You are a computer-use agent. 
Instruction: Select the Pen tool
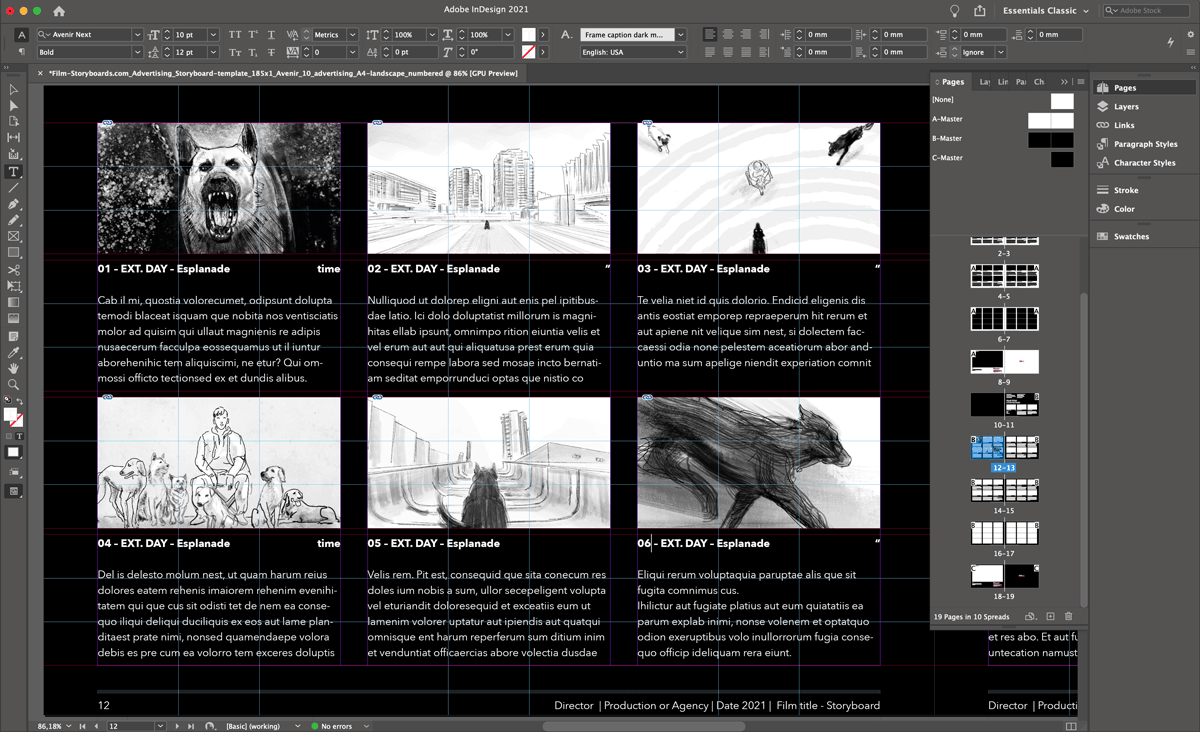pyautogui.click(x=14, y=204)
